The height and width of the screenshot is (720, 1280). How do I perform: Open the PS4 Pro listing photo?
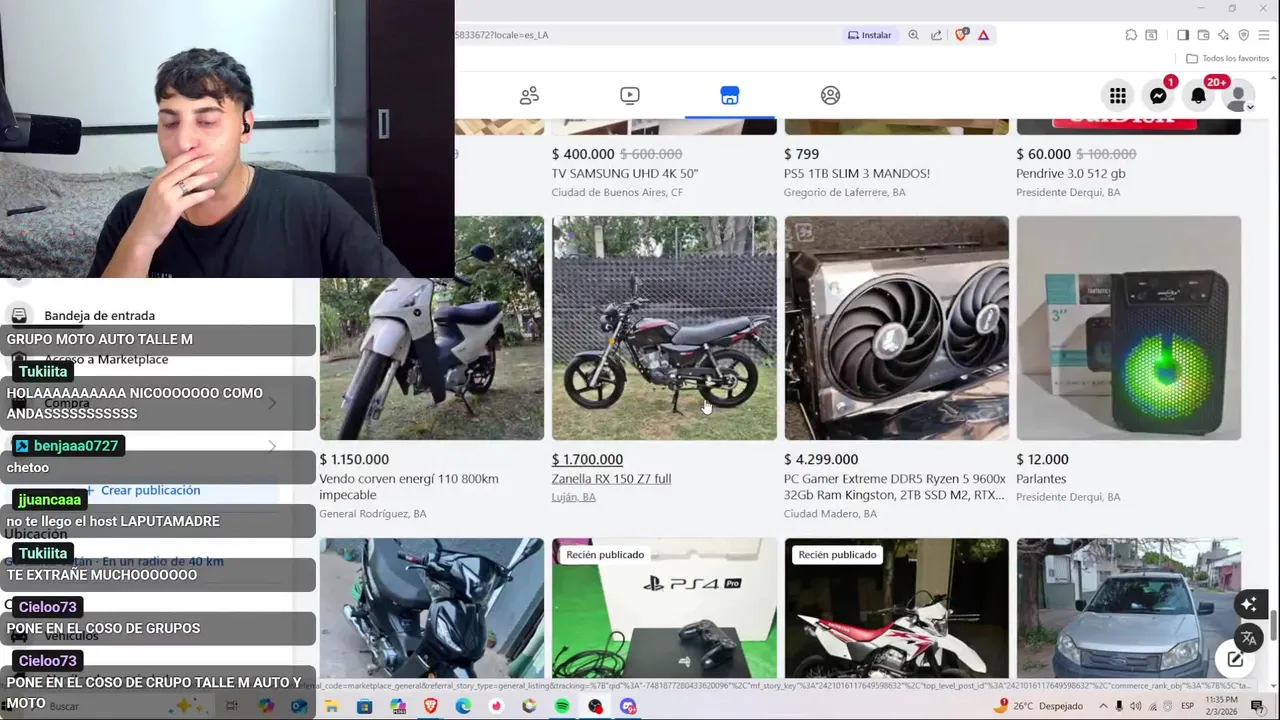click(x=664, y=609)
